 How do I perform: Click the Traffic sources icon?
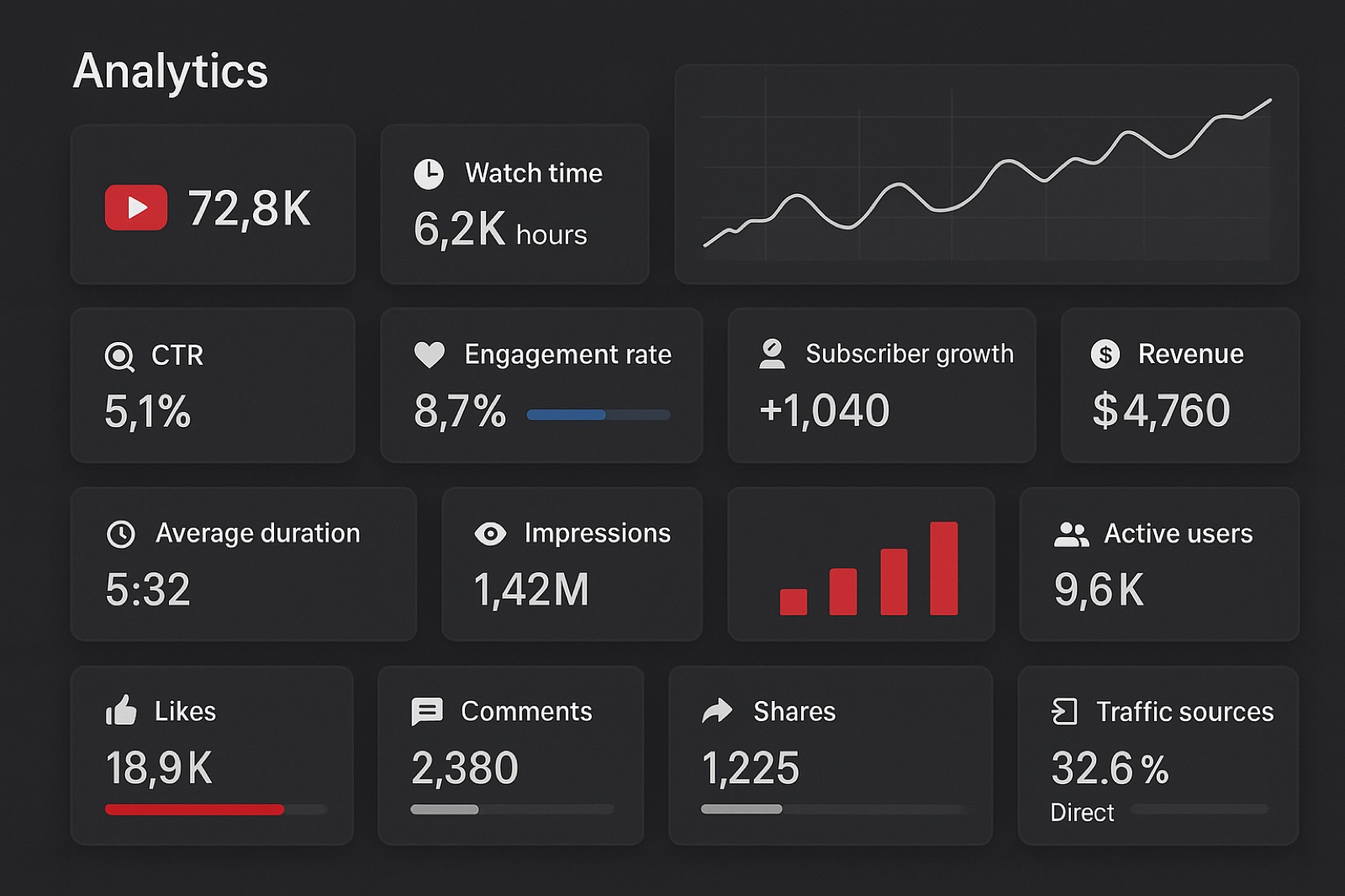pos(1065,711)
